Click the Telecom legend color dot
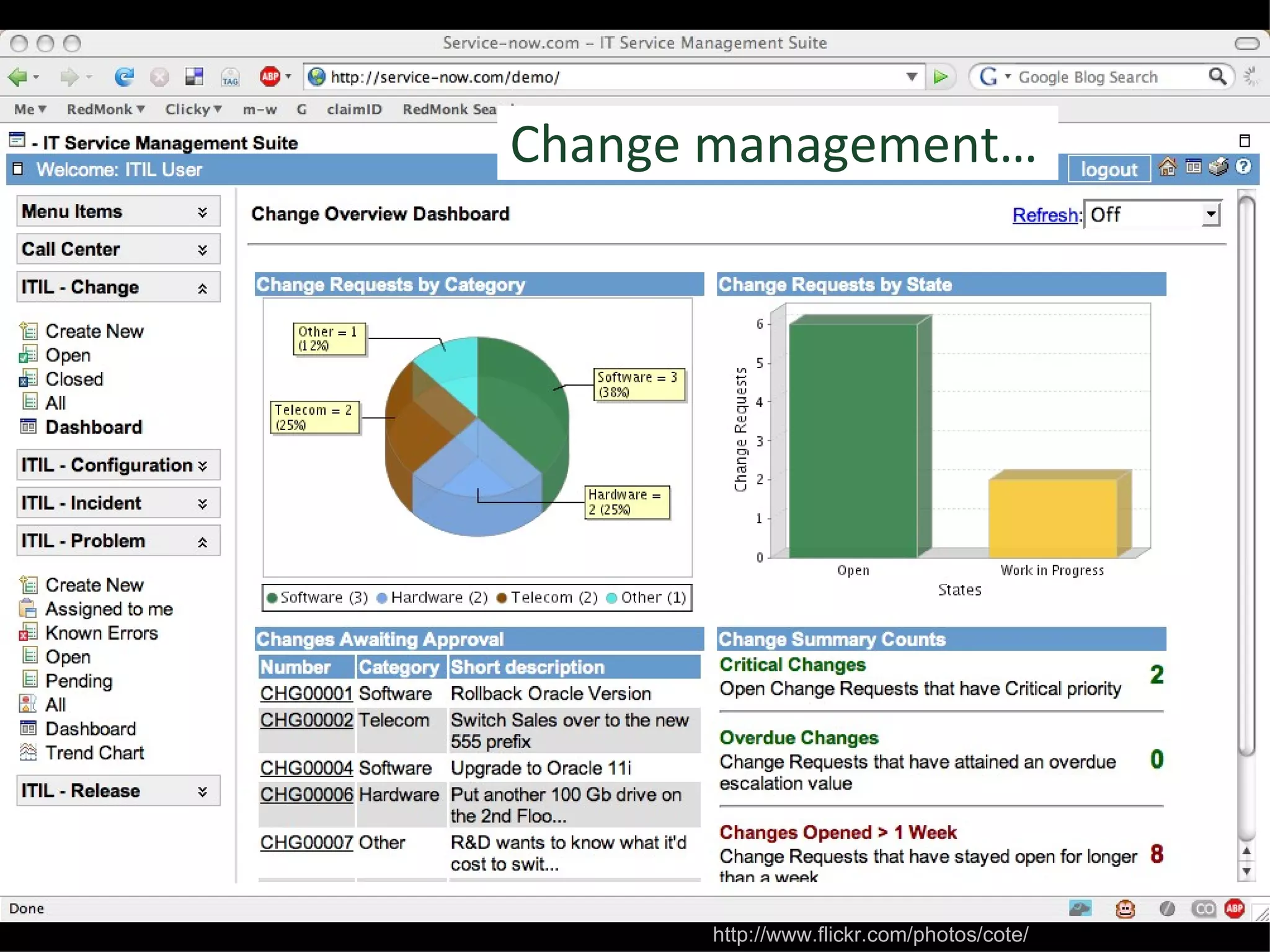This screenshot has height=952, width=1270. click(x=502, y=598)
